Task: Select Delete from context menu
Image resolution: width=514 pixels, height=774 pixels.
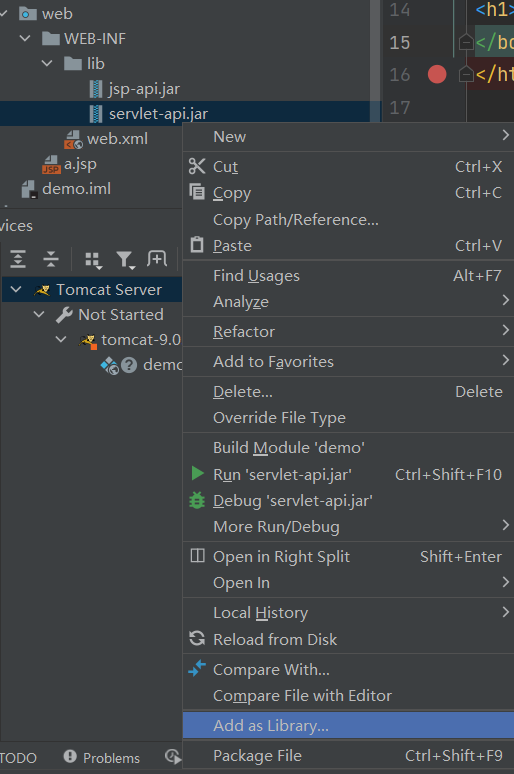Action: coord(348,391)
